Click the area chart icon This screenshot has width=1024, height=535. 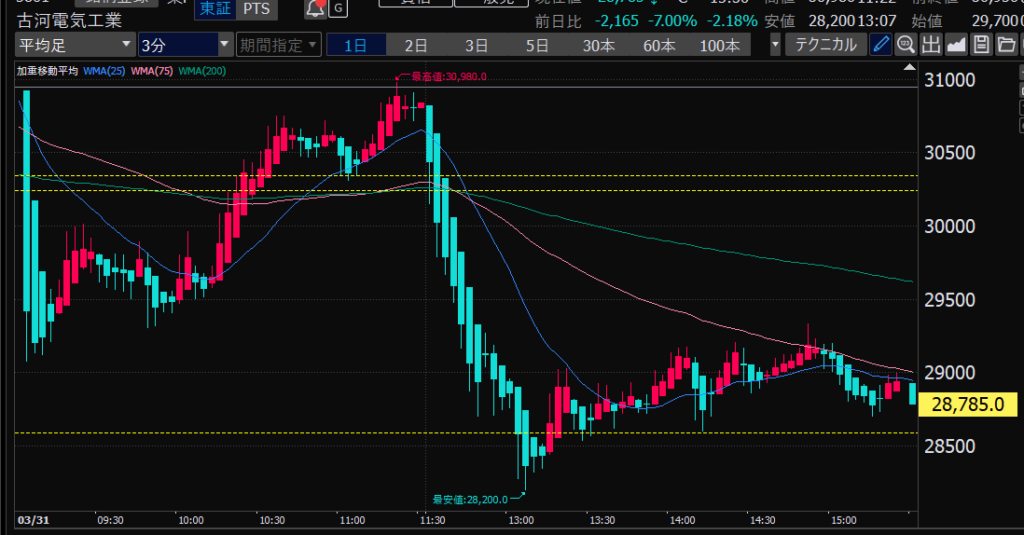point(956,44)
